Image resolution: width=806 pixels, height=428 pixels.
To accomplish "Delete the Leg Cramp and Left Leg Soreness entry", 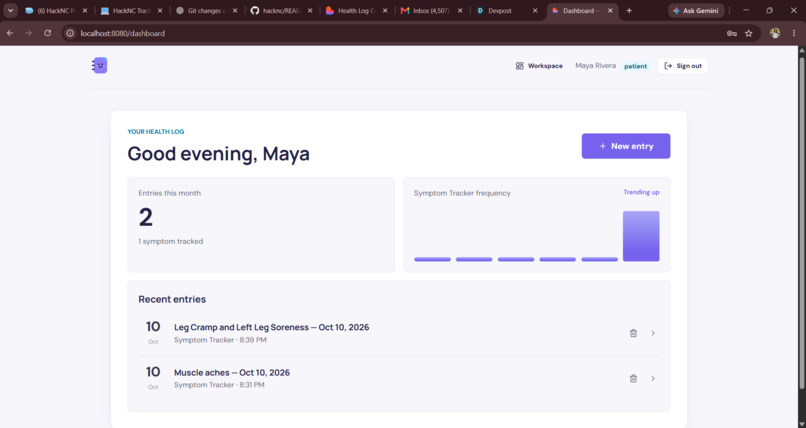I will [633, 333].
